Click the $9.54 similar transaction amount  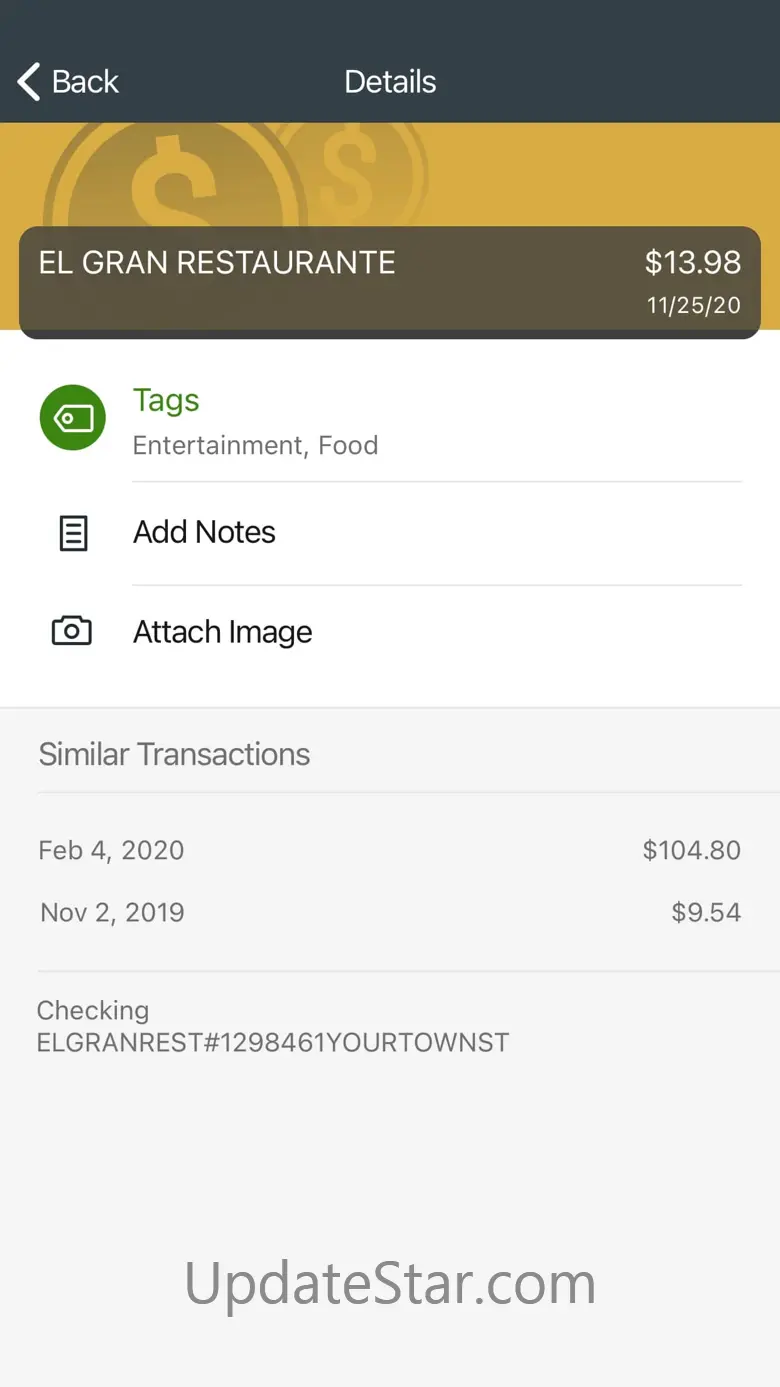pos(706,912)
